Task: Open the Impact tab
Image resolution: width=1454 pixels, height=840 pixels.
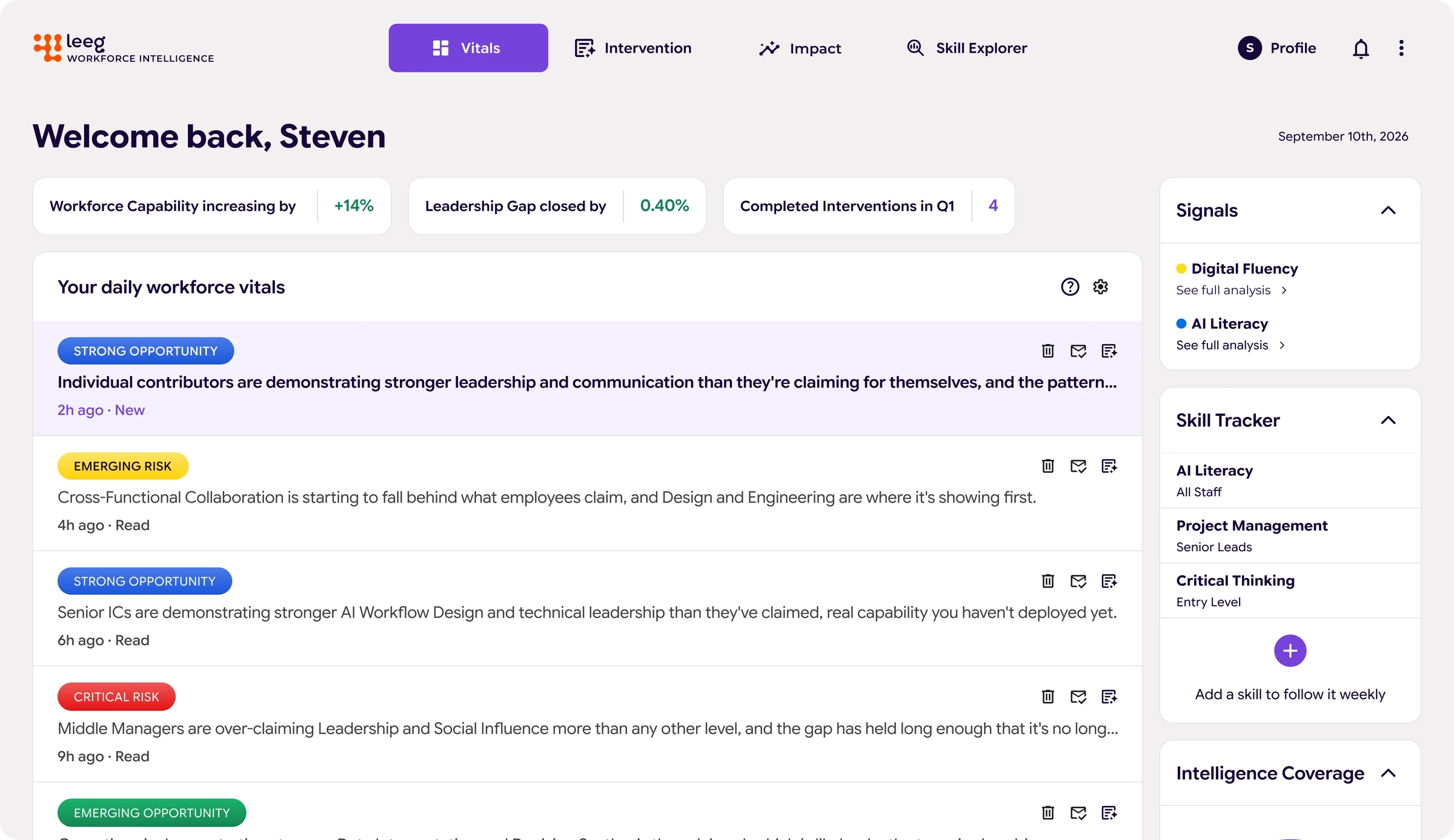Action: tap(800, 48)
